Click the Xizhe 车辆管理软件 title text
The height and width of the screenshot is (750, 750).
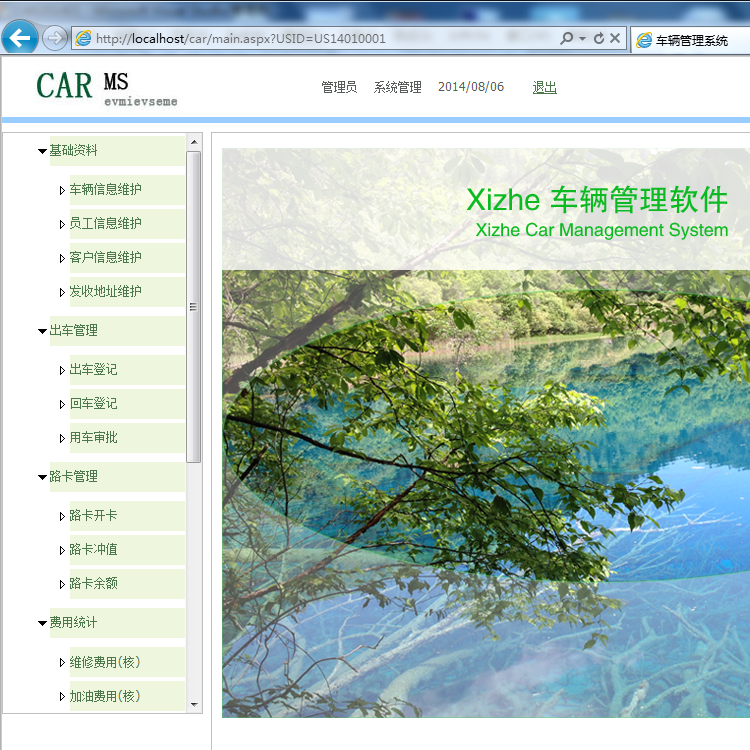pyautogui.click(x=597, y=199)
